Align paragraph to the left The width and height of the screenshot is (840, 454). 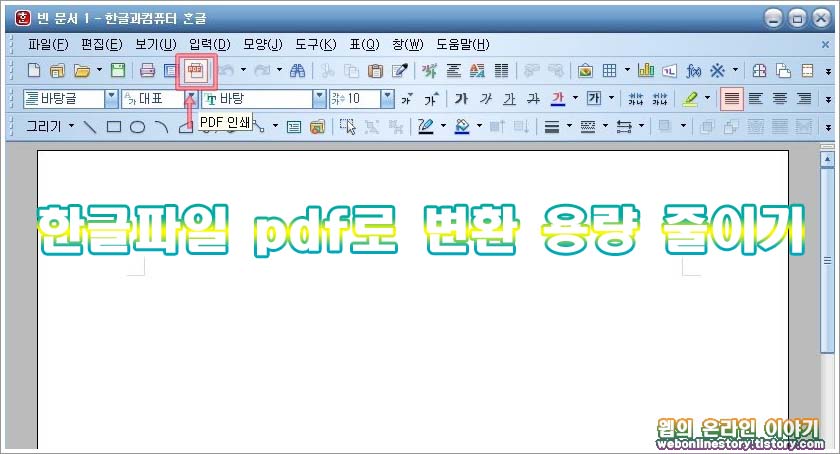tap(756, 99)
